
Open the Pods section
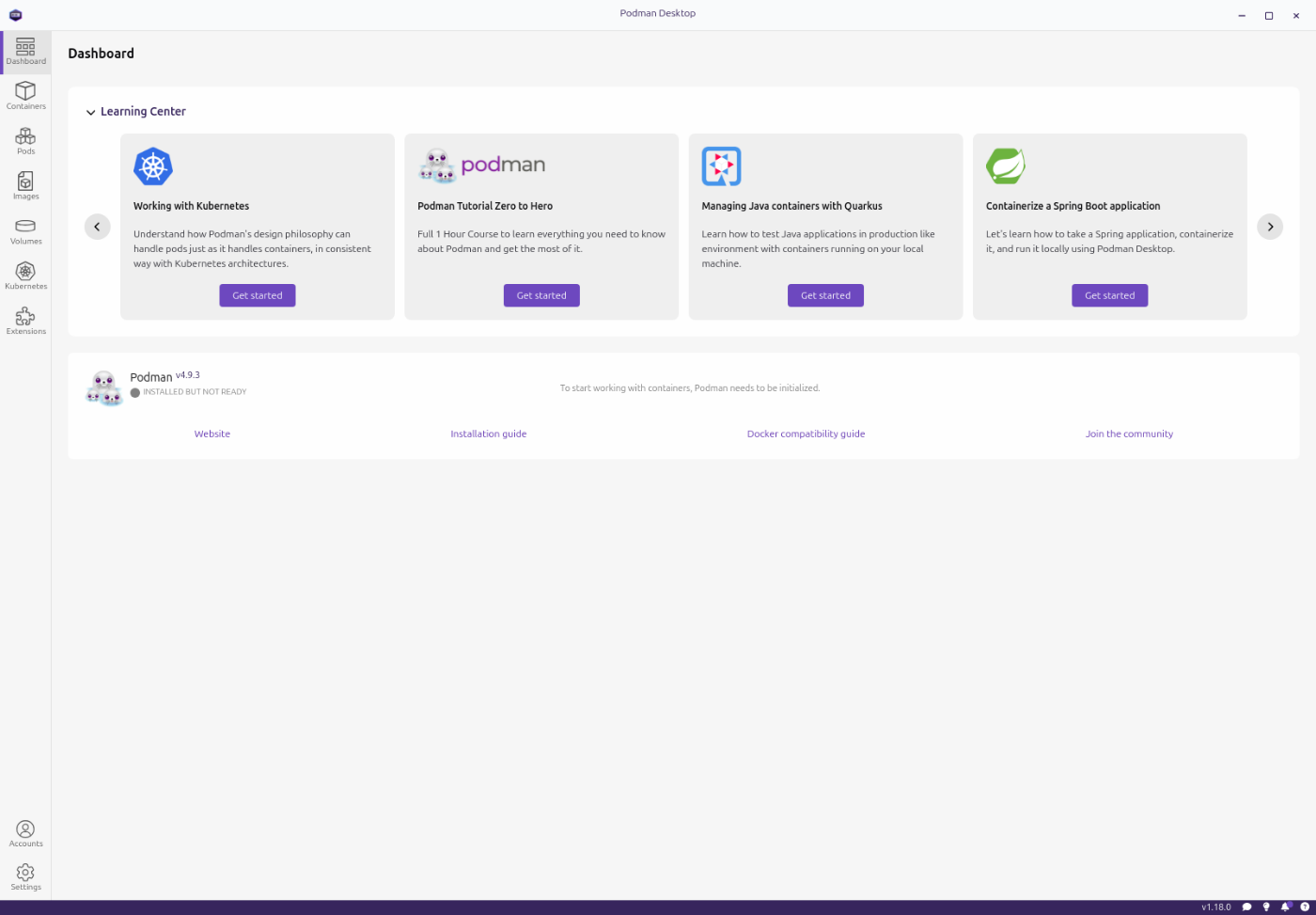(25, 141)
